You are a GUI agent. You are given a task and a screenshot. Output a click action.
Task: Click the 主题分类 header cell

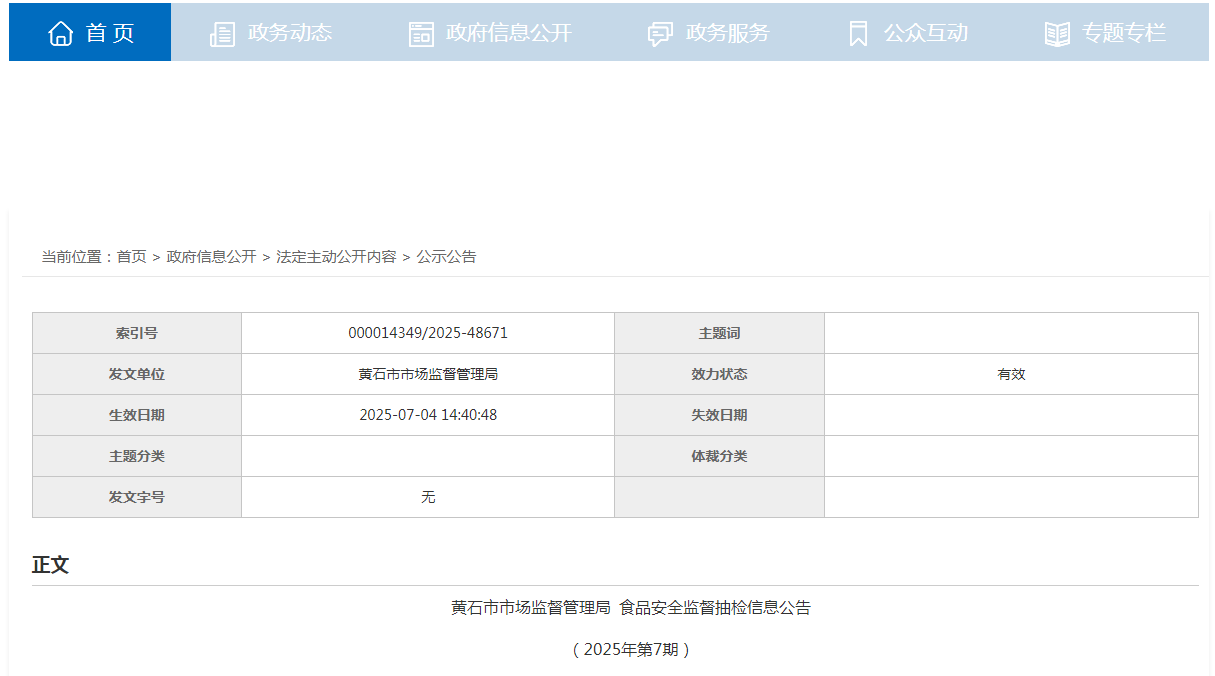[137, 456]
